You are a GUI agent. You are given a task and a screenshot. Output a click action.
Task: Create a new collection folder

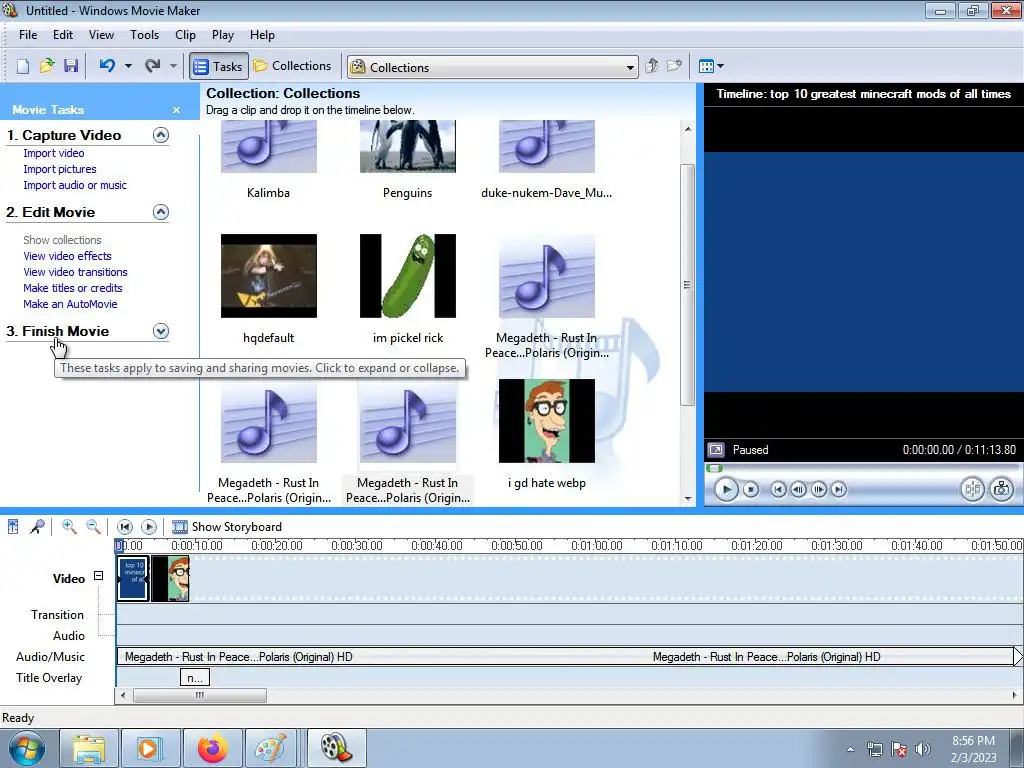(674, 66)
